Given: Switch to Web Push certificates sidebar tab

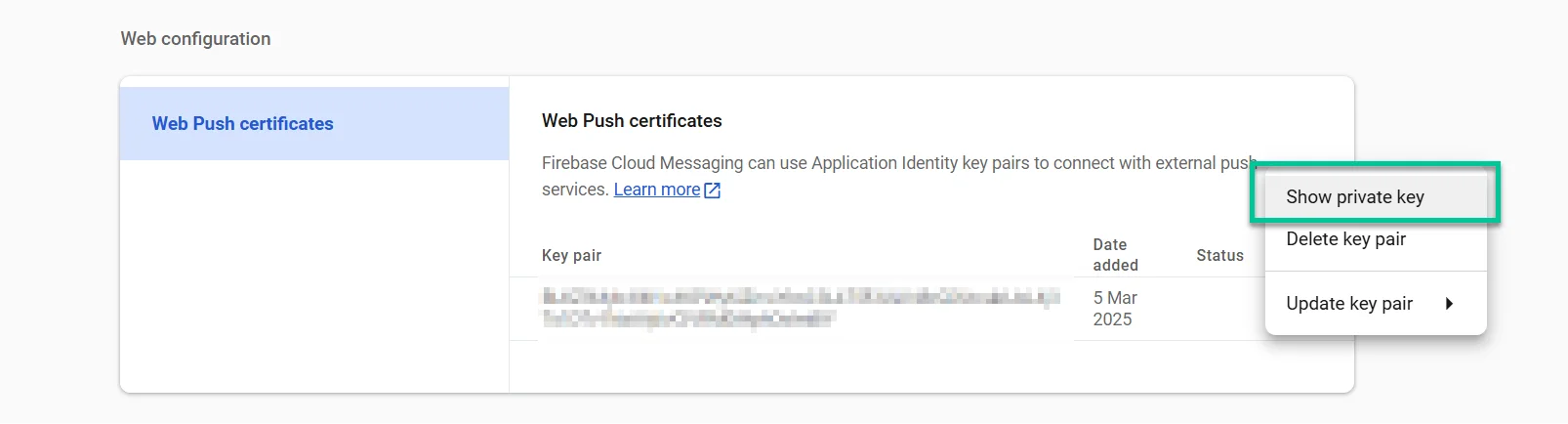Looking at the screenshot, I should (242, 124).
